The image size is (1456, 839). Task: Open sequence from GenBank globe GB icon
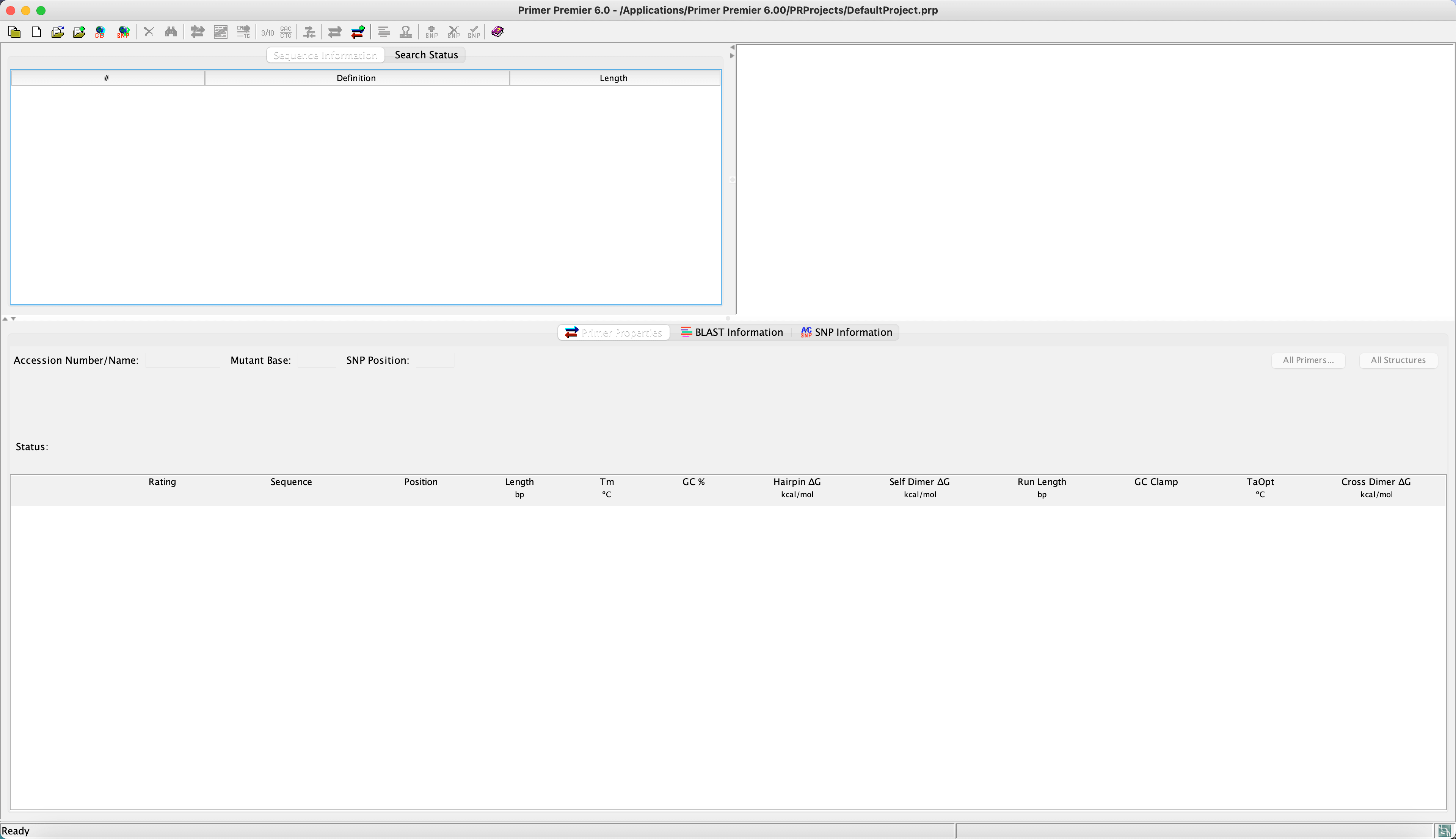pos(100,32)
